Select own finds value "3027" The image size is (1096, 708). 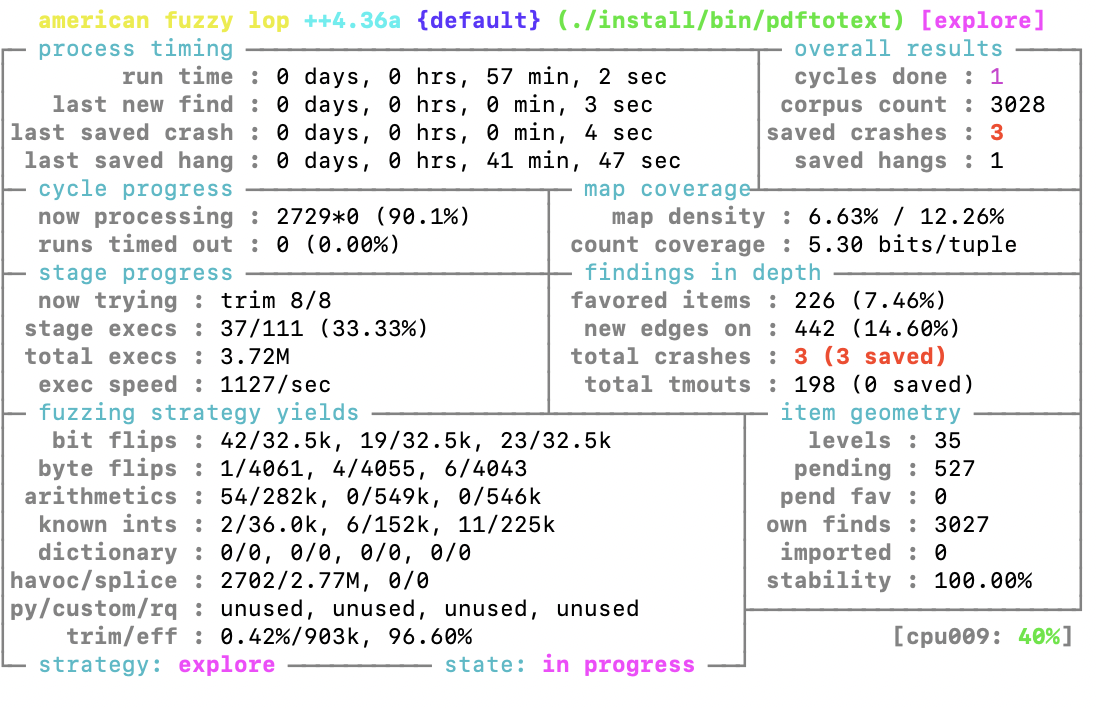pos(962,524)
